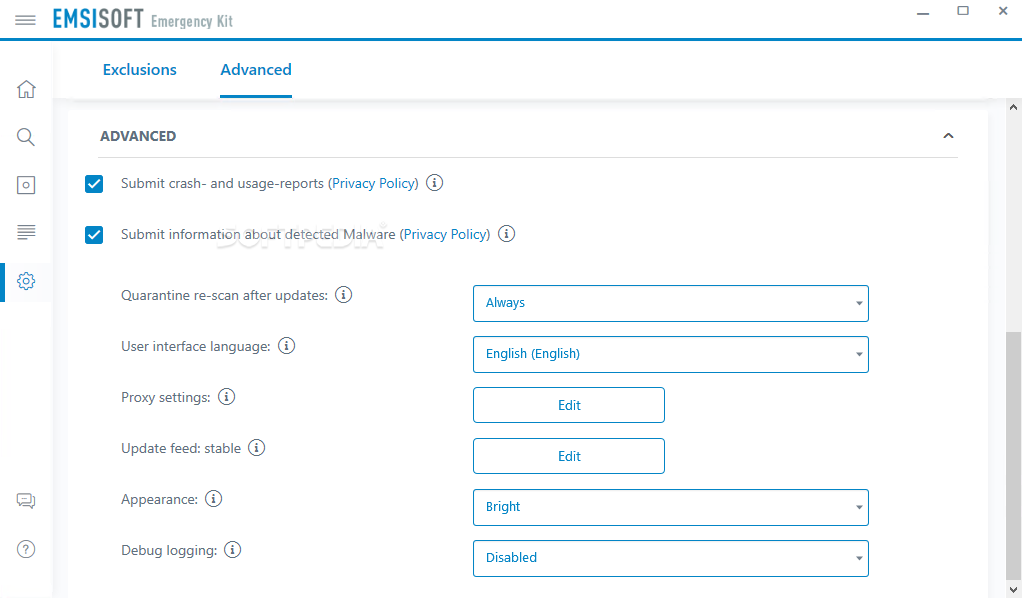Click the scrollbar up arrow
1022x598 pixels.
click(x=1013, y=107)
